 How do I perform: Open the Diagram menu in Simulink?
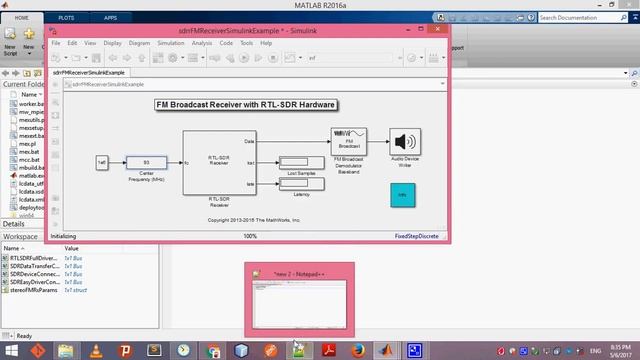[139, 43]
